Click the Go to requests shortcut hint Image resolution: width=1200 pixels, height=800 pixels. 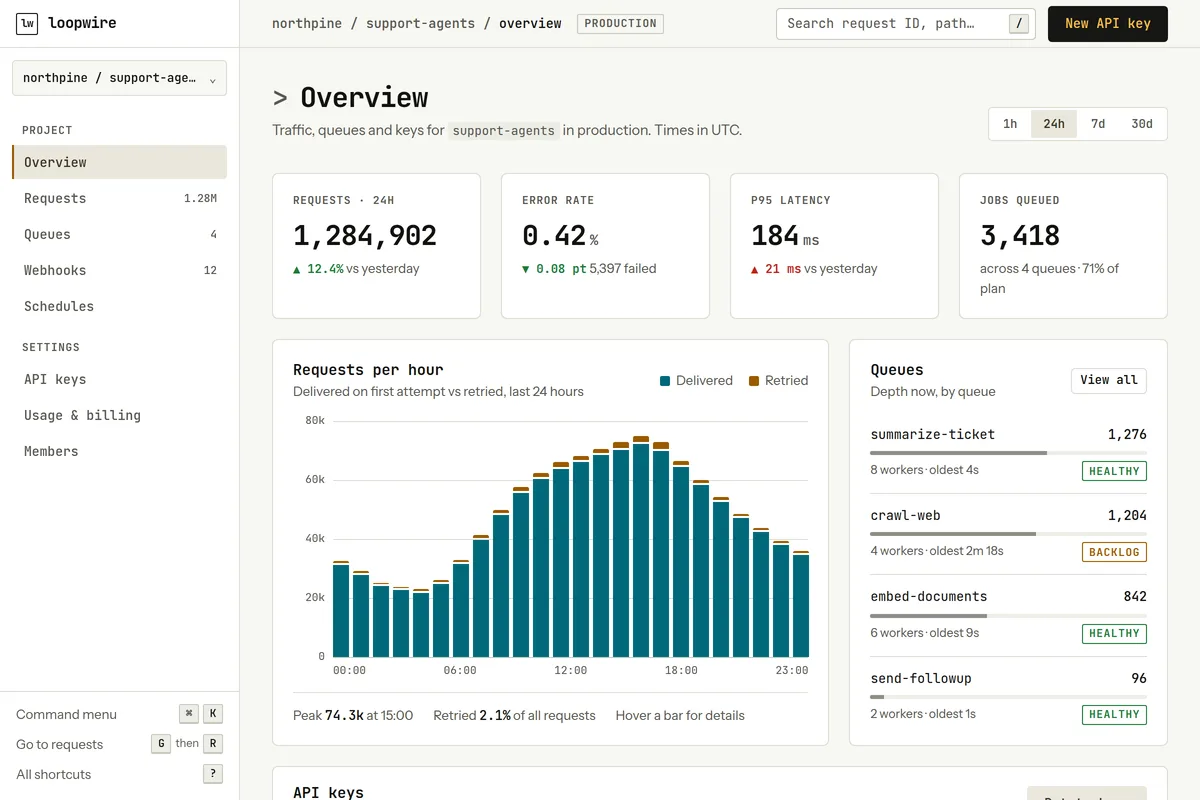[x=119, y=744]
